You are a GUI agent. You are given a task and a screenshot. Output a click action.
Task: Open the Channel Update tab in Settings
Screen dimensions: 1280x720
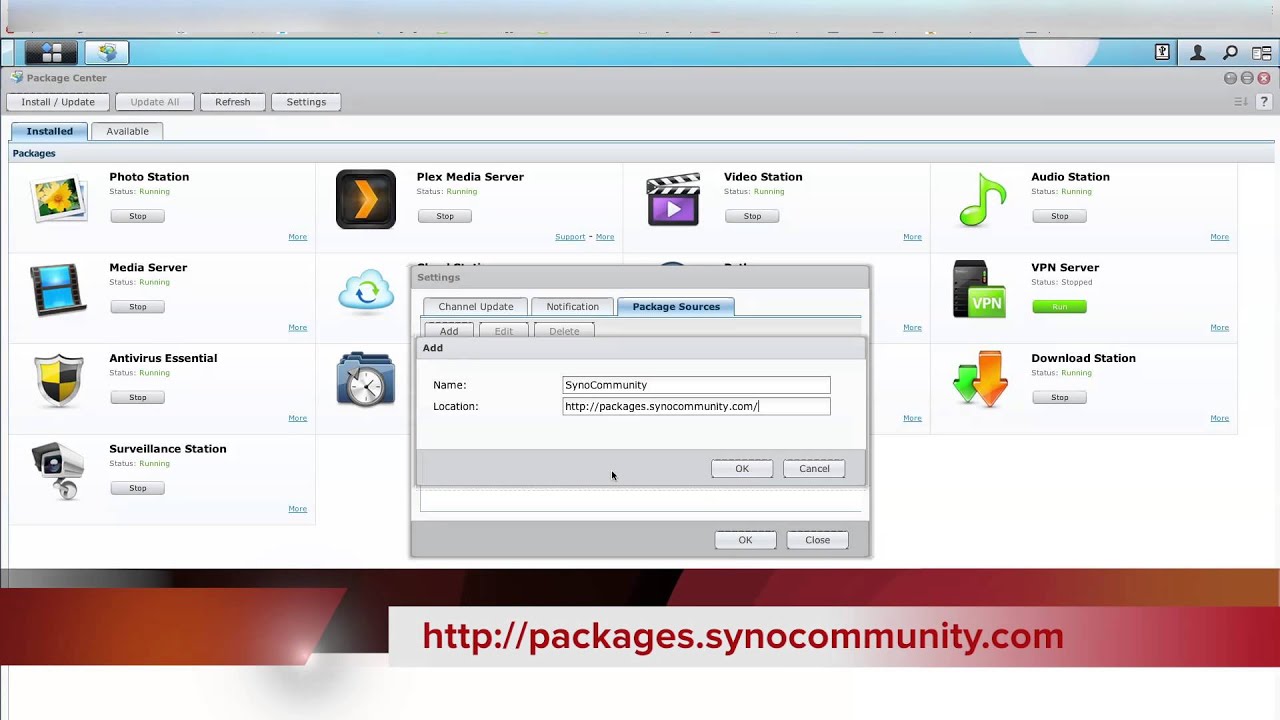(476, 307)
